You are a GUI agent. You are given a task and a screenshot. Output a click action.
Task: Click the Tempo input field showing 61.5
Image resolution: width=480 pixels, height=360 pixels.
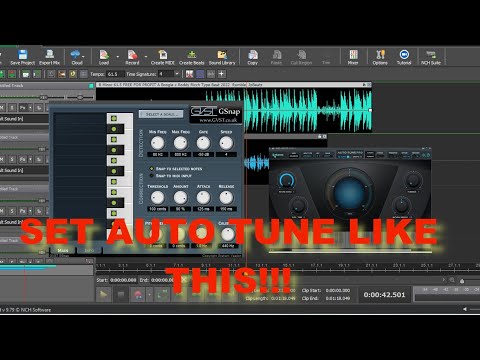click(x=115, y=74)
